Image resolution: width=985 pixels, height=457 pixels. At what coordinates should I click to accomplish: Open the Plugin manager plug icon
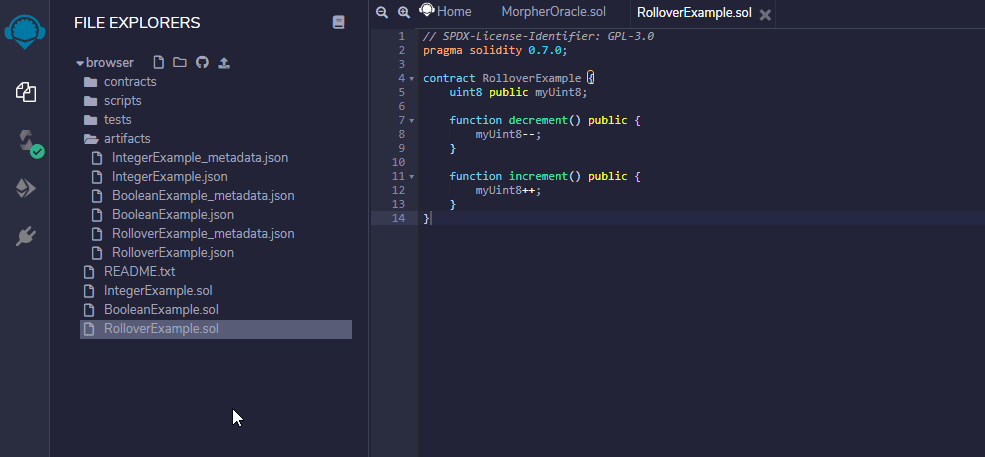coord(26,236)
